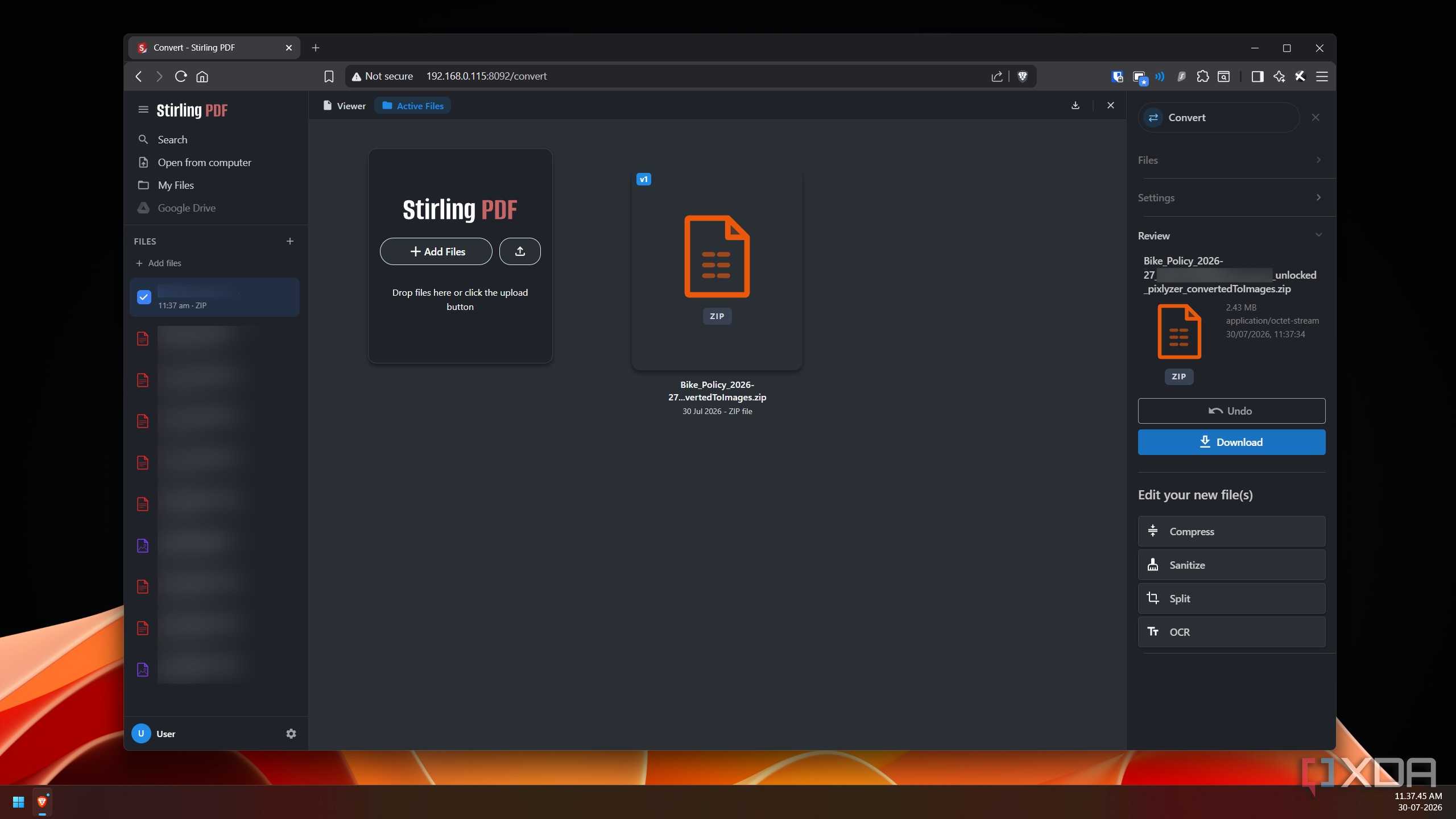Toggle the Stirling PDF hamburger sidebar menu

[143, 110]
